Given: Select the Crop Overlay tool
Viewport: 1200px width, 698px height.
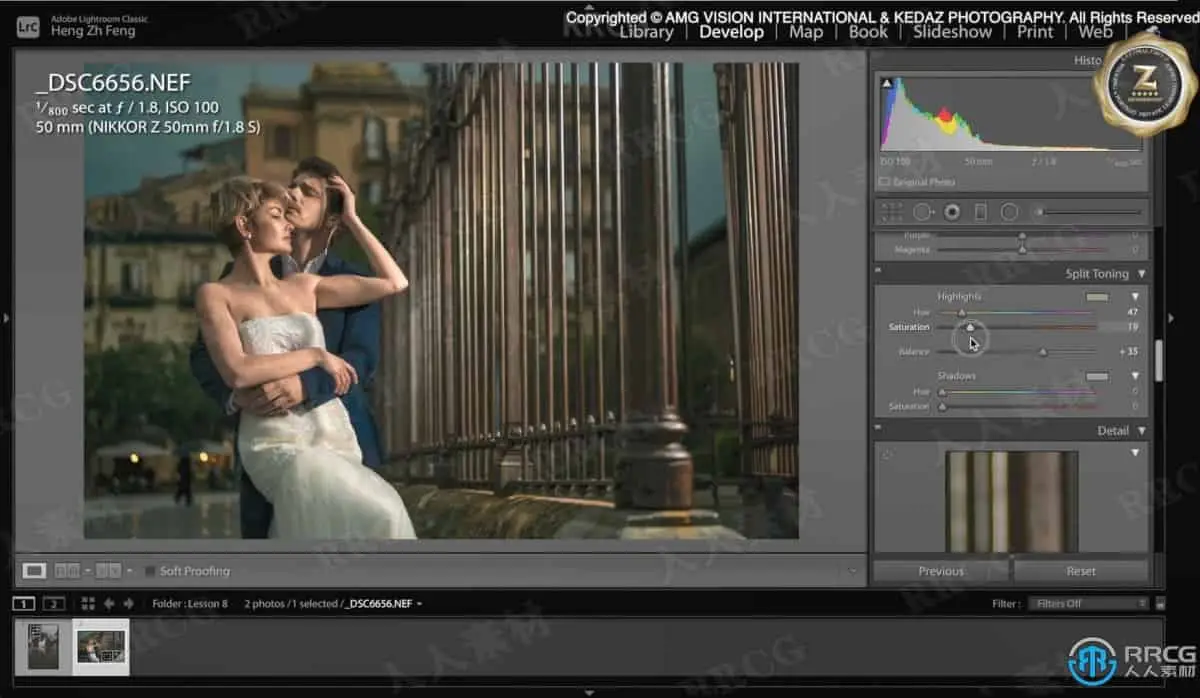Looking at the screenshot, I should point(892,212).
